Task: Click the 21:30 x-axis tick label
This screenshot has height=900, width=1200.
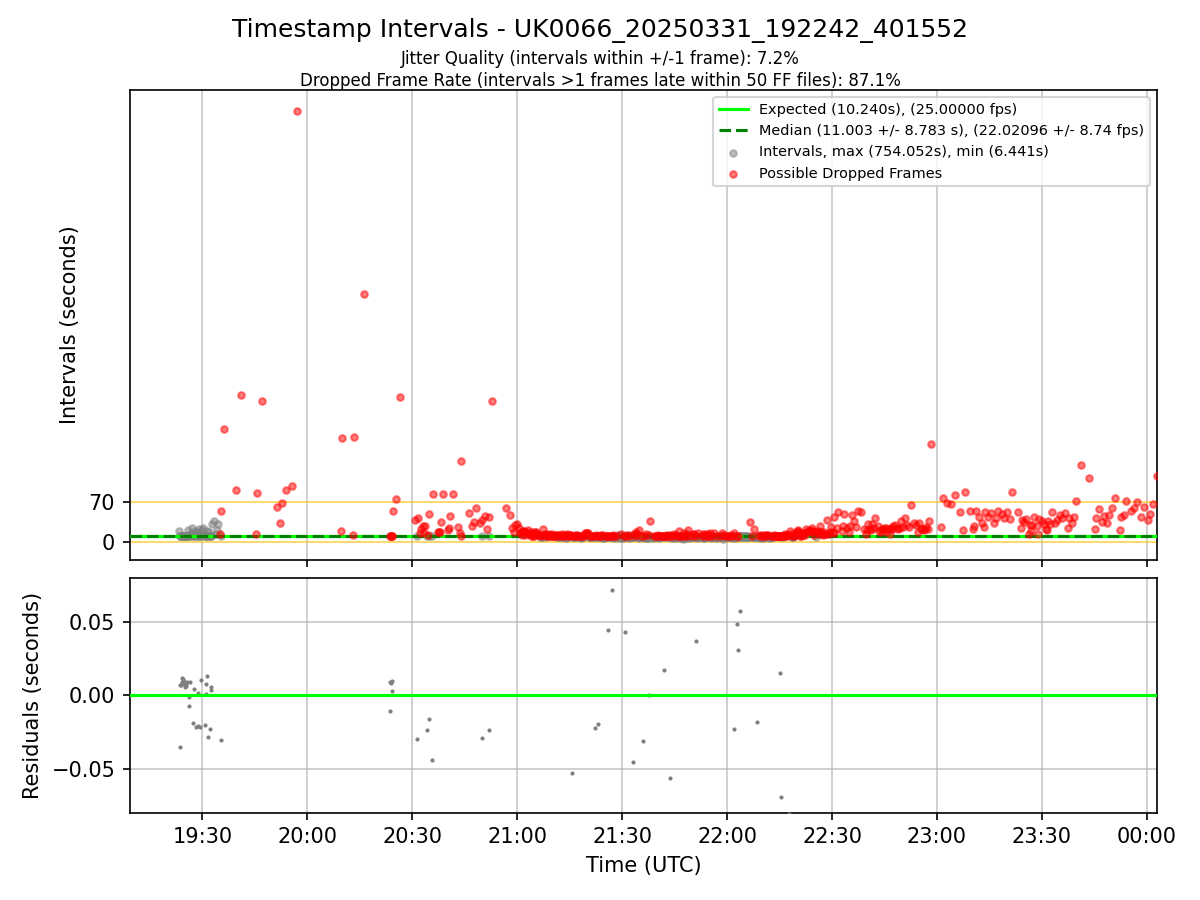Action: click(x=622, y=836)
